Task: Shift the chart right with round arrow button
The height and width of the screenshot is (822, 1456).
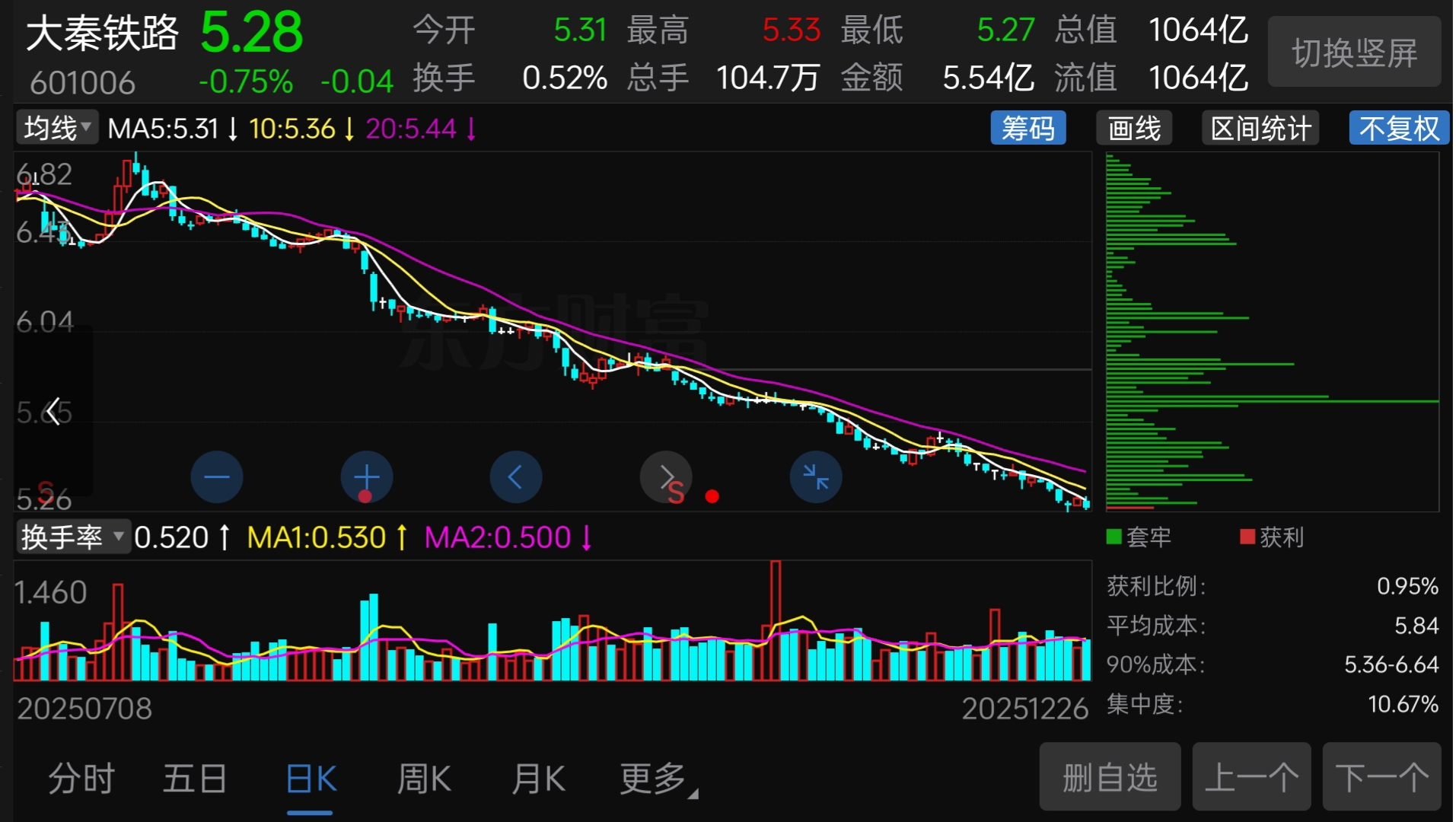Action: 666,477
